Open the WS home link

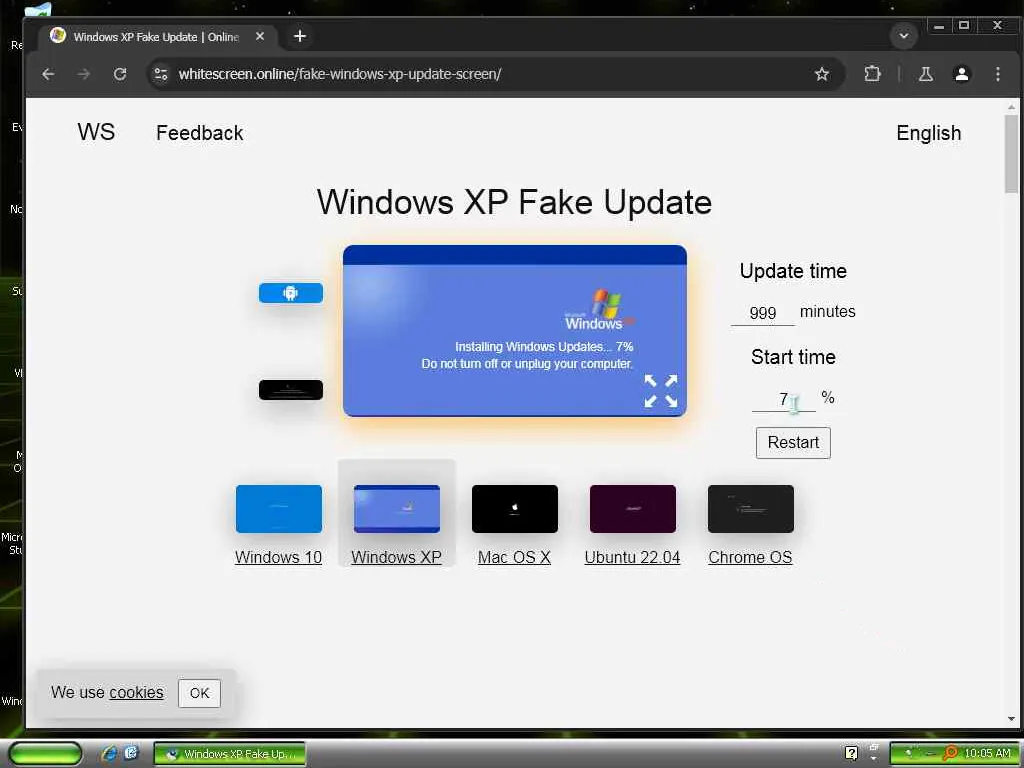tap(96, 132)
